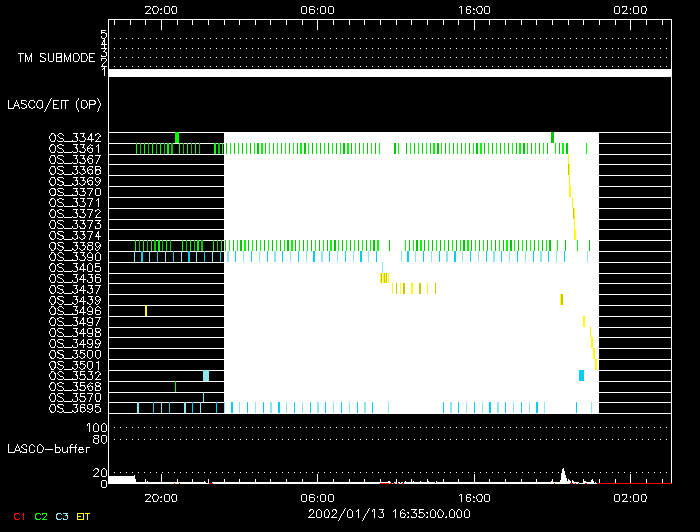Select the OS_3367 row label
This screenshot has height=532, width=700.
tap(75, 159)
